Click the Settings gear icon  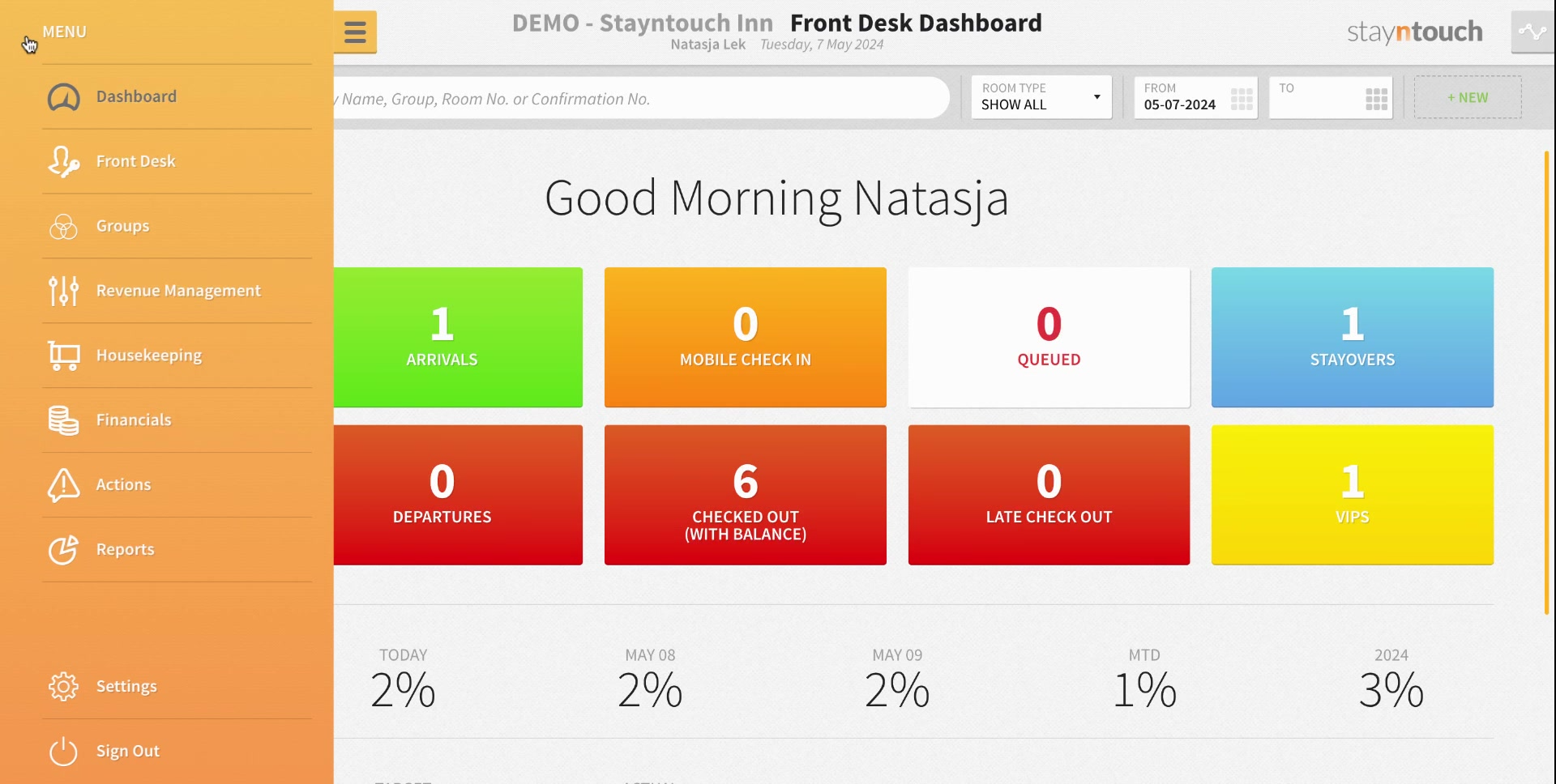click(x=63, y=686)
